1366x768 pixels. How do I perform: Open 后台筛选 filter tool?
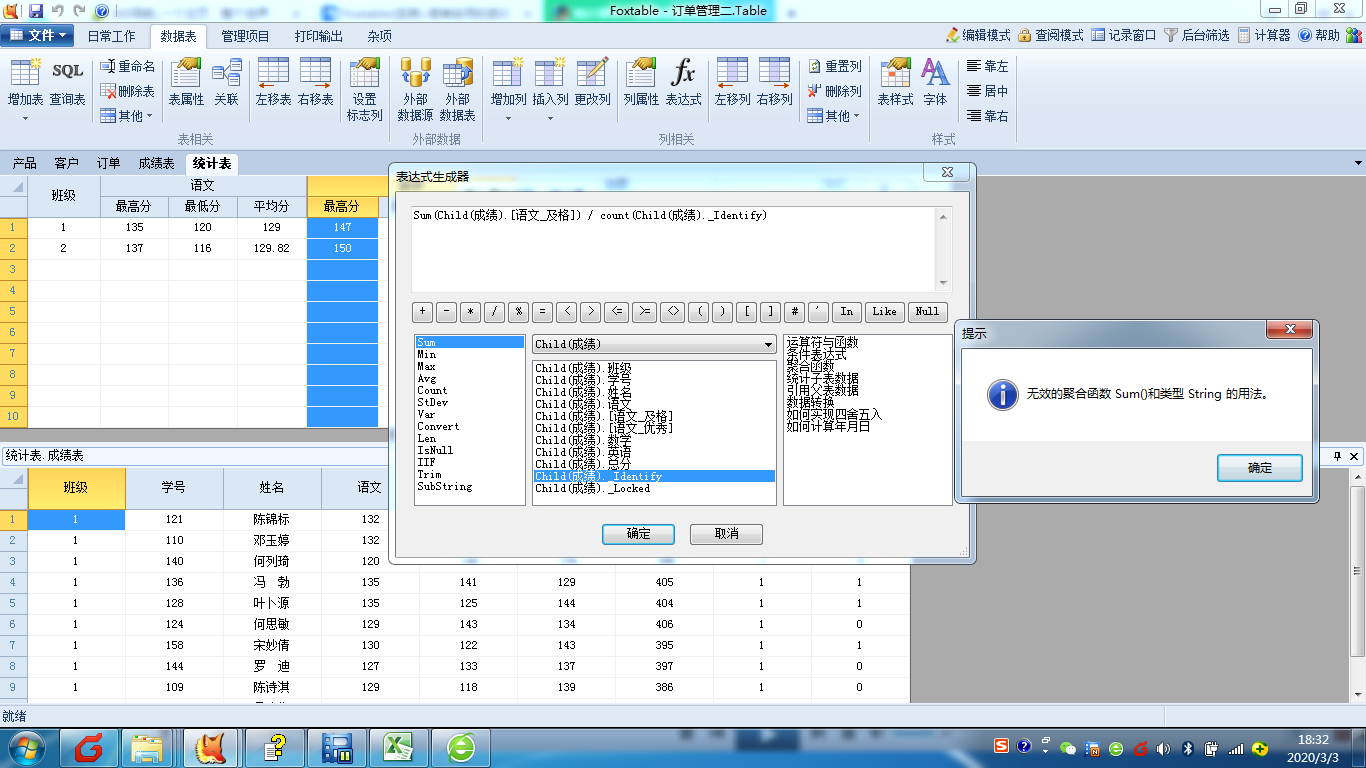(x=1197, y=35)
